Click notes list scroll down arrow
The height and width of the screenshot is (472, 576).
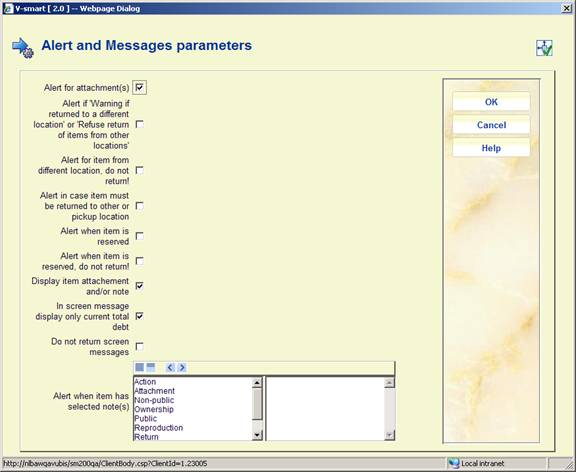pos(257,435)
